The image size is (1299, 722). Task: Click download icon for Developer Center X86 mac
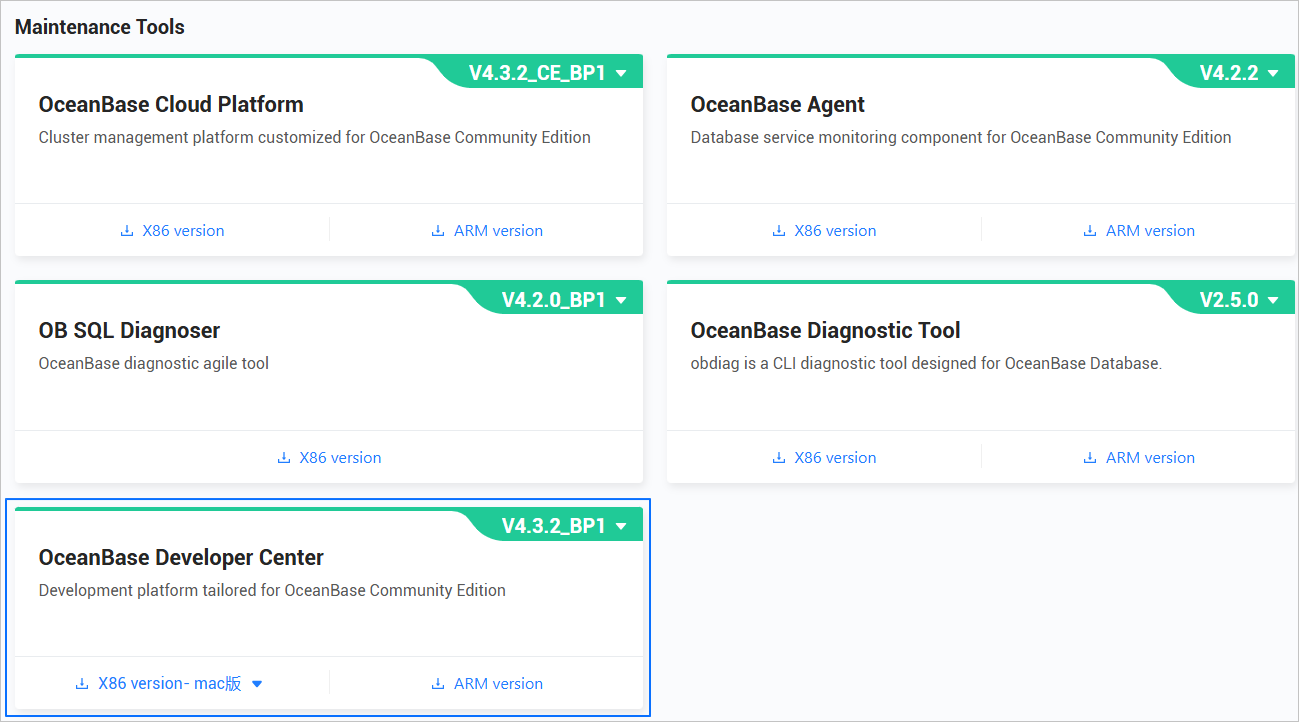coord(82,684)
